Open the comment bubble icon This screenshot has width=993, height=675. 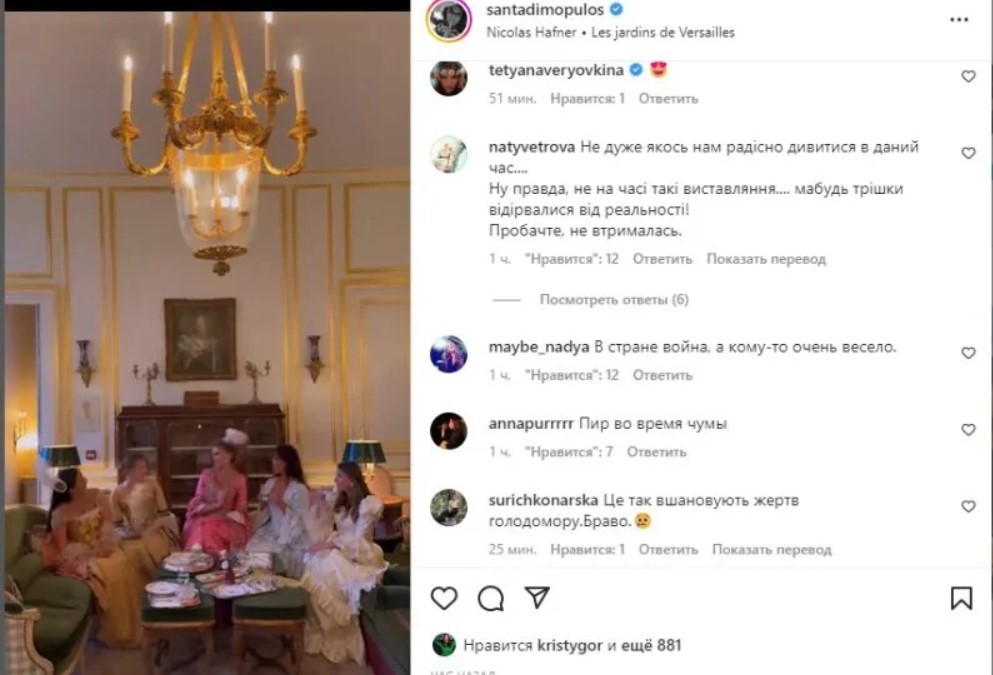point(491,598)
